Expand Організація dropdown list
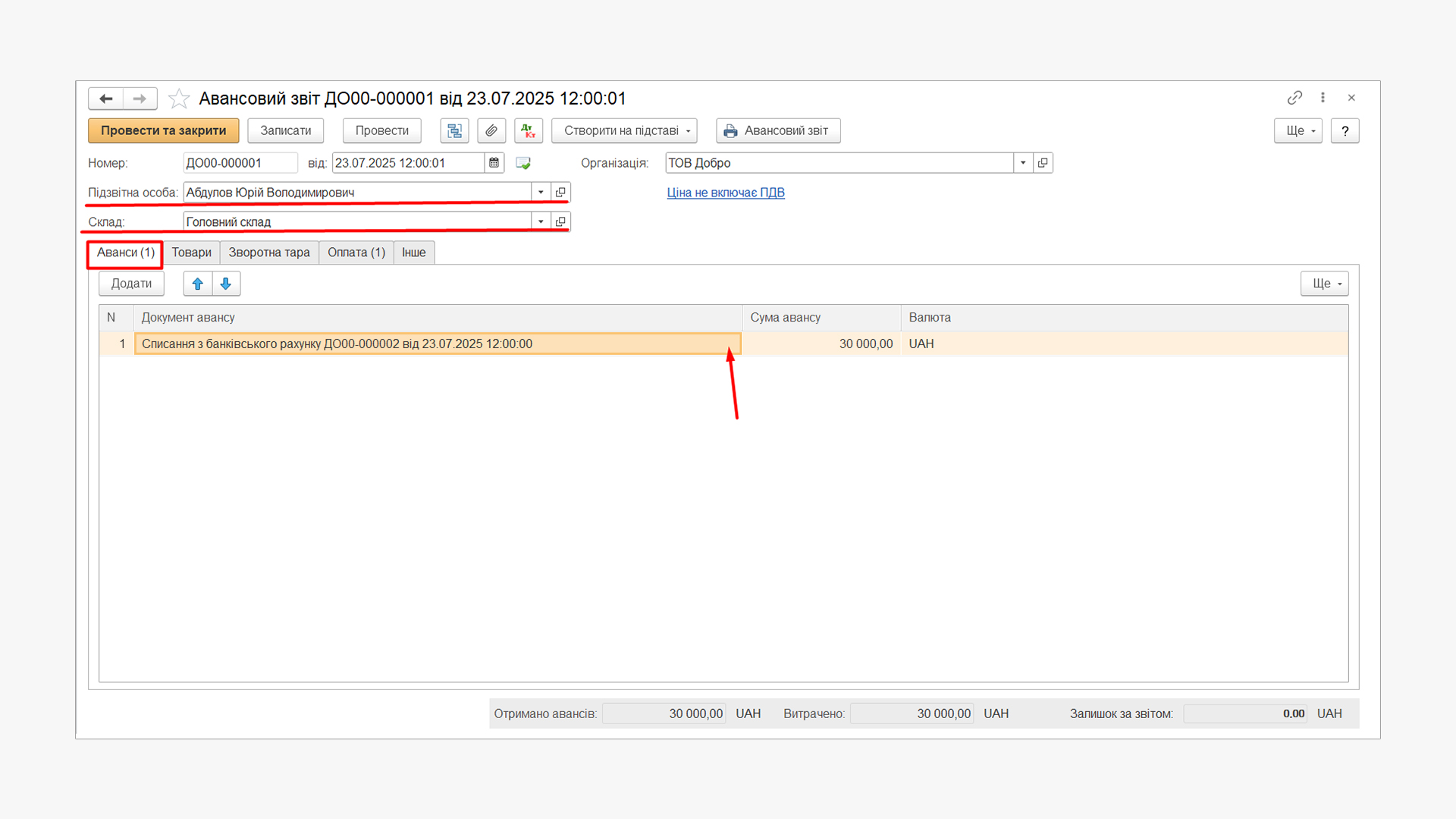This screenshot has height=819, width=1456. coord(1023,163)
